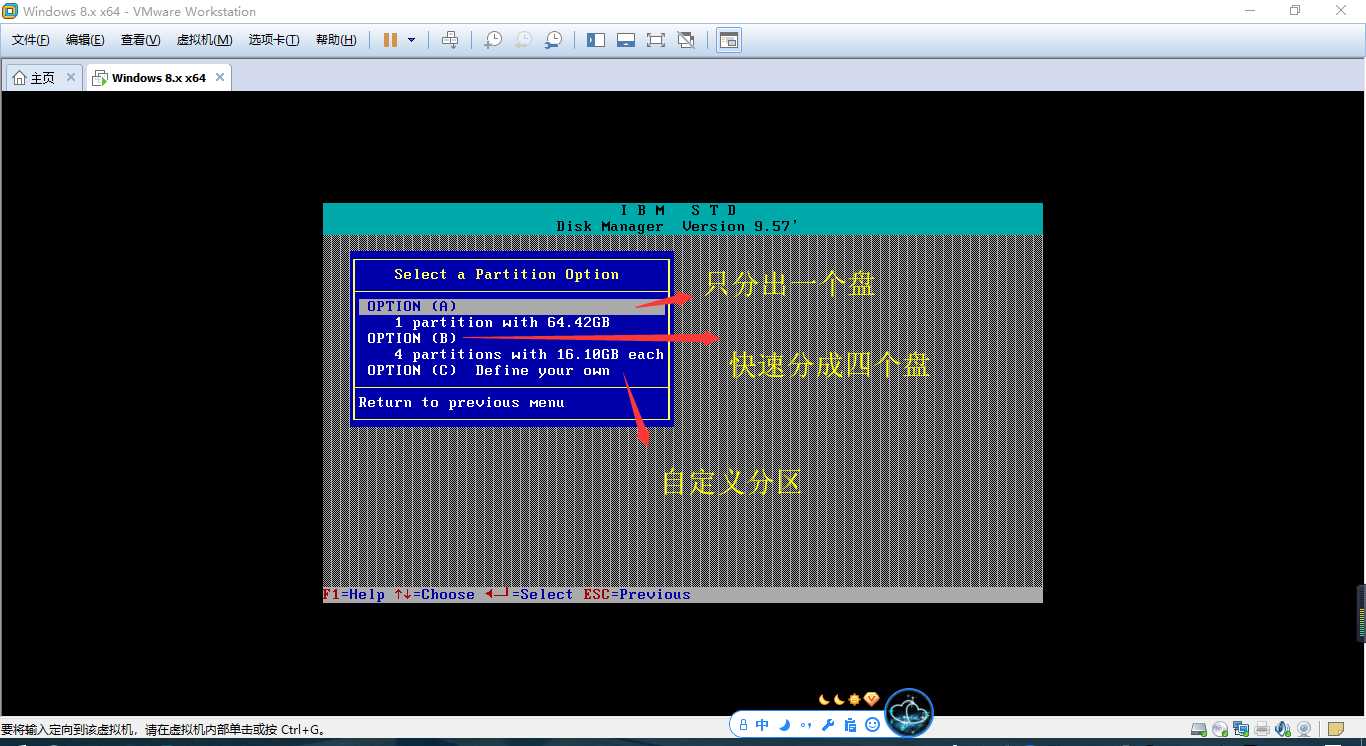Screen dimensions: 1366x746
Task: Select OPTION (B) partition option
Action: pos(412,338)
